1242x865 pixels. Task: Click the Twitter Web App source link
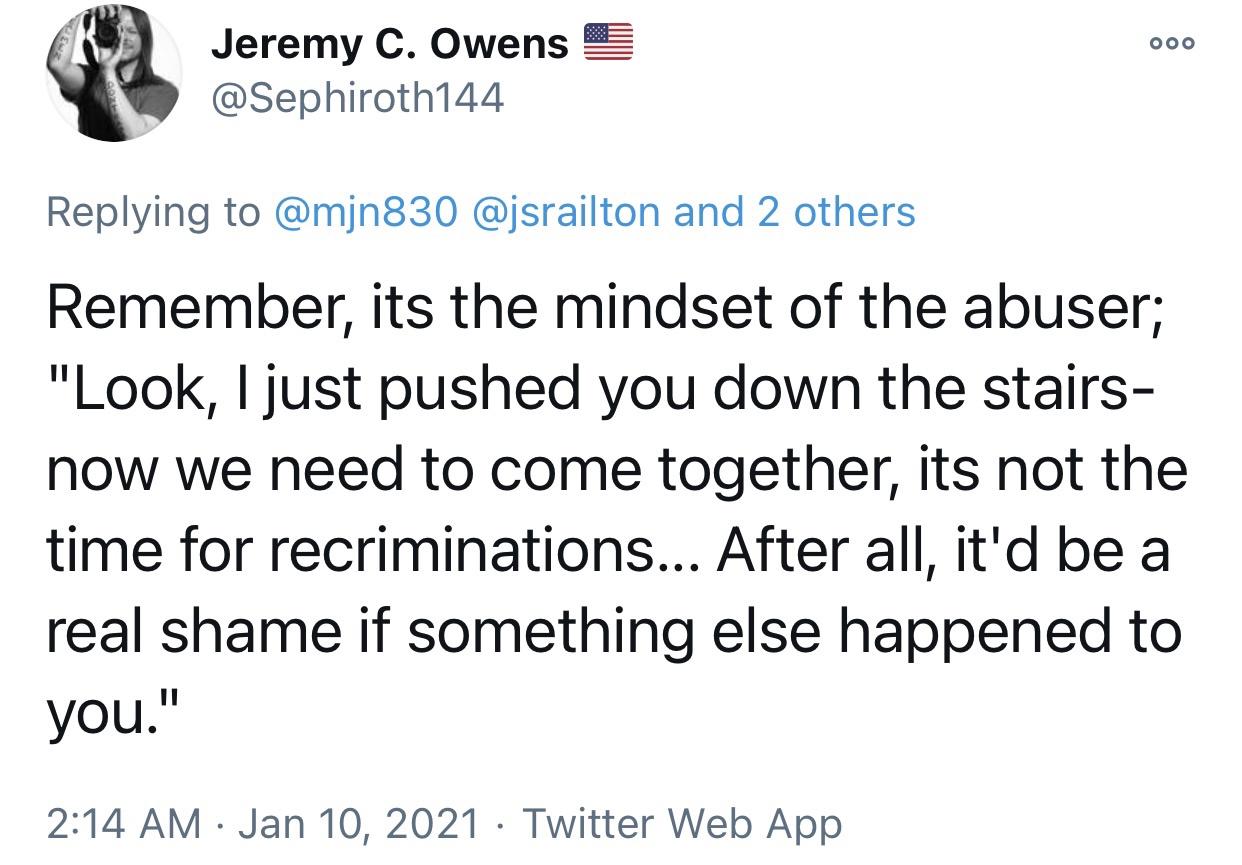click(x=682, y=823)
